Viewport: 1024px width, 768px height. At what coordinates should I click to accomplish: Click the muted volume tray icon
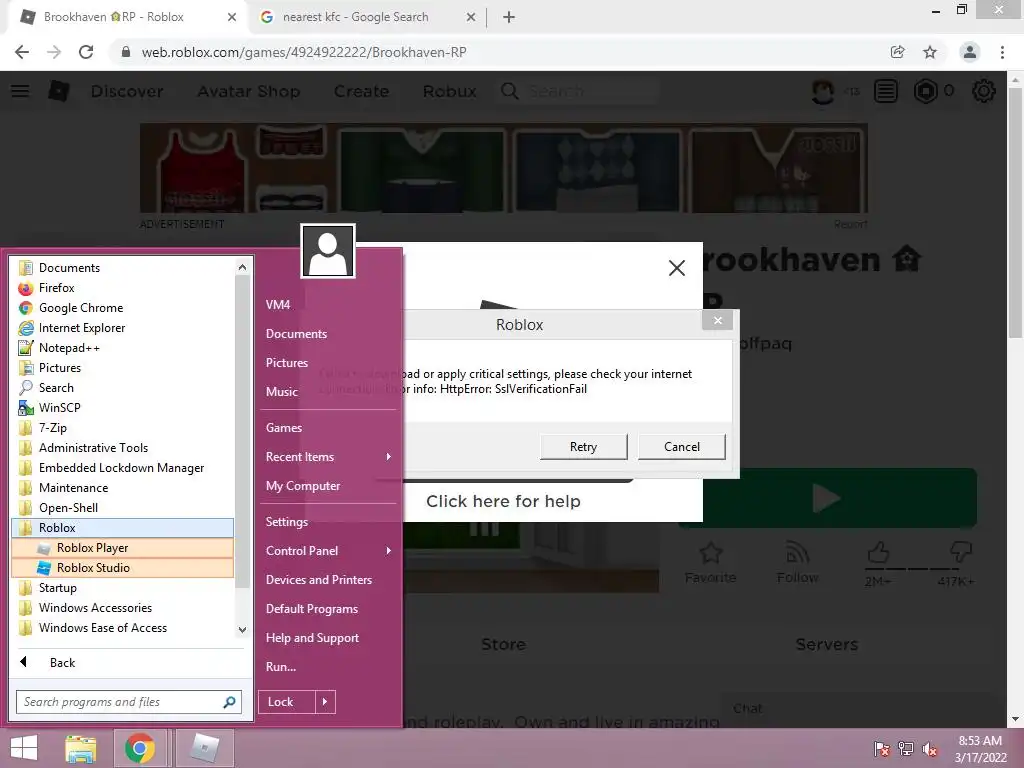point(930,749)
